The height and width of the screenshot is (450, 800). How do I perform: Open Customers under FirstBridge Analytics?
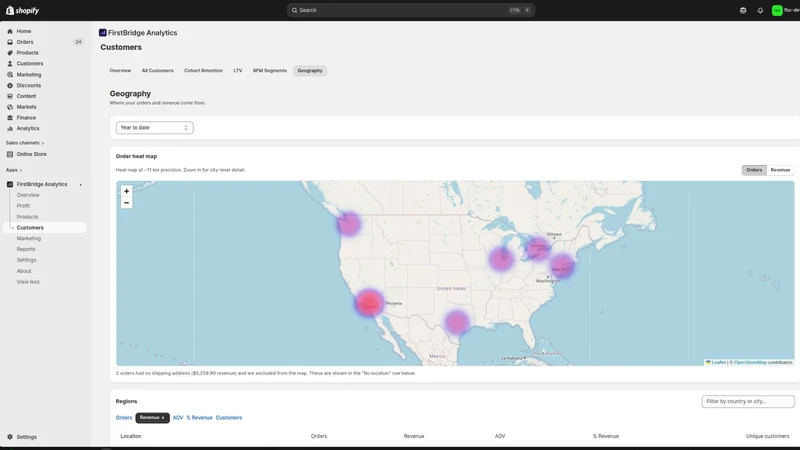pos(30,228)
